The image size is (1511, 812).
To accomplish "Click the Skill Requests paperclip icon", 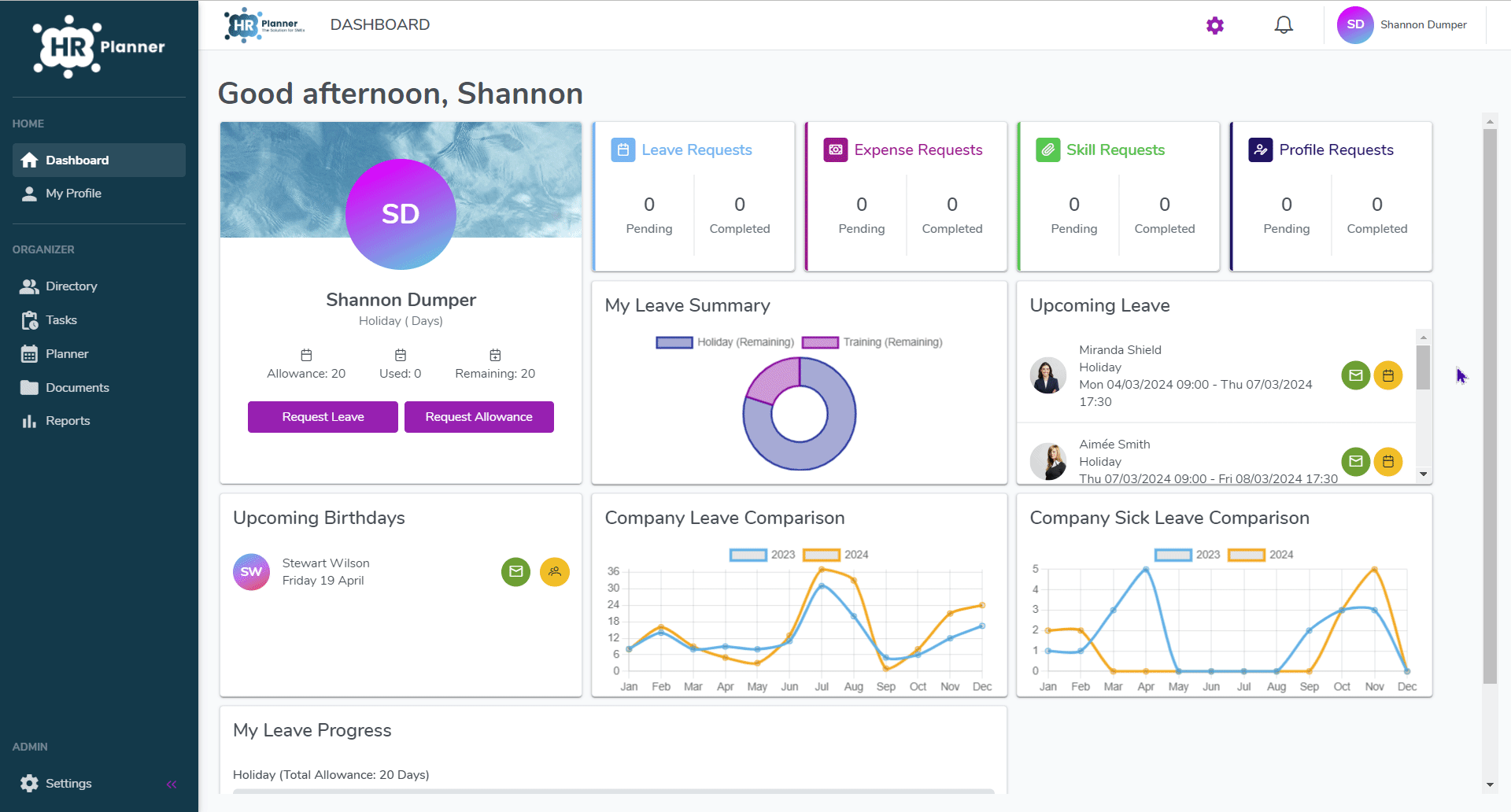I will [1048, 149].
